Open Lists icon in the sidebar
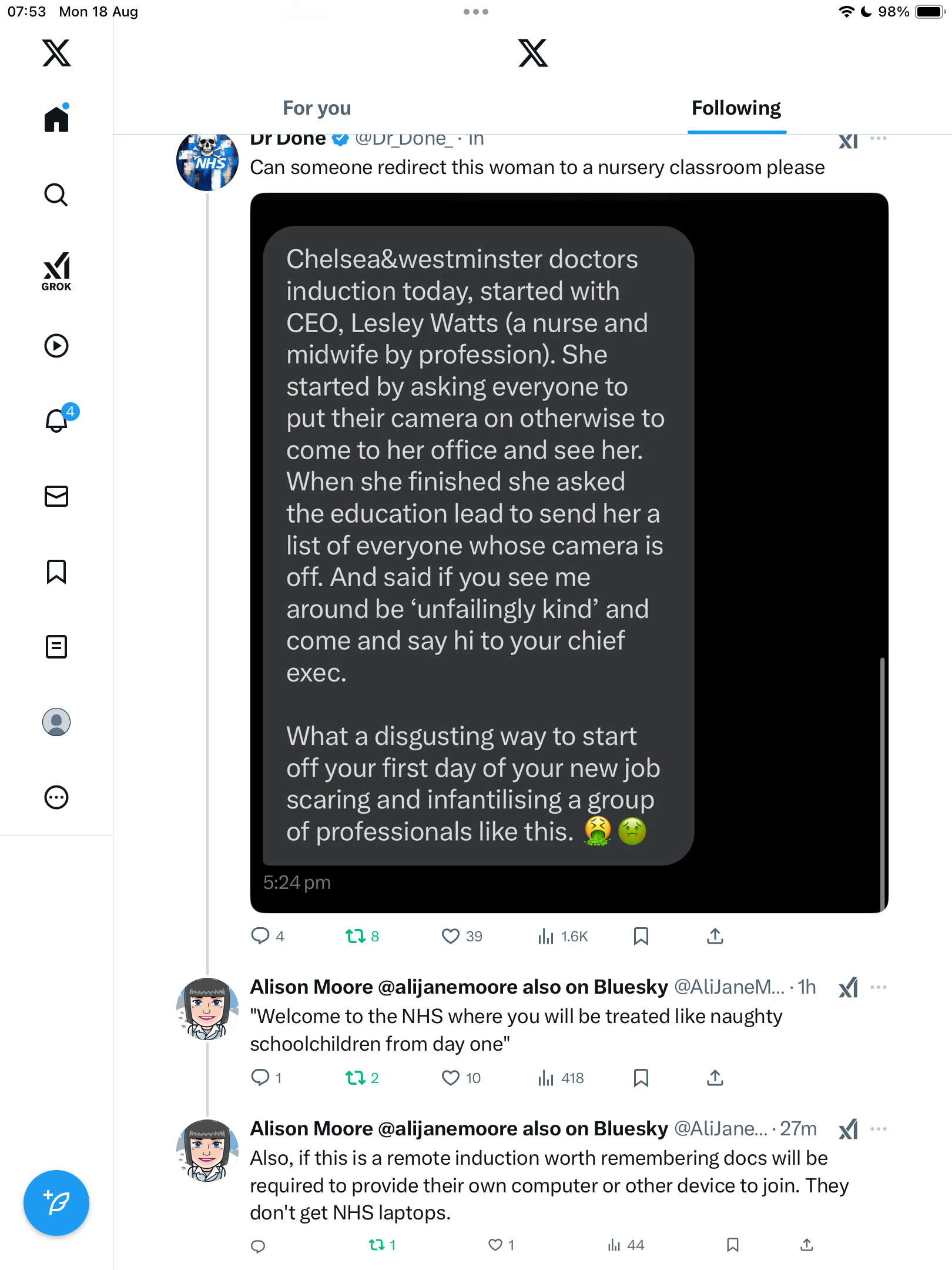Viewport: 952px width, 1270px height. (x=56, y=647)
